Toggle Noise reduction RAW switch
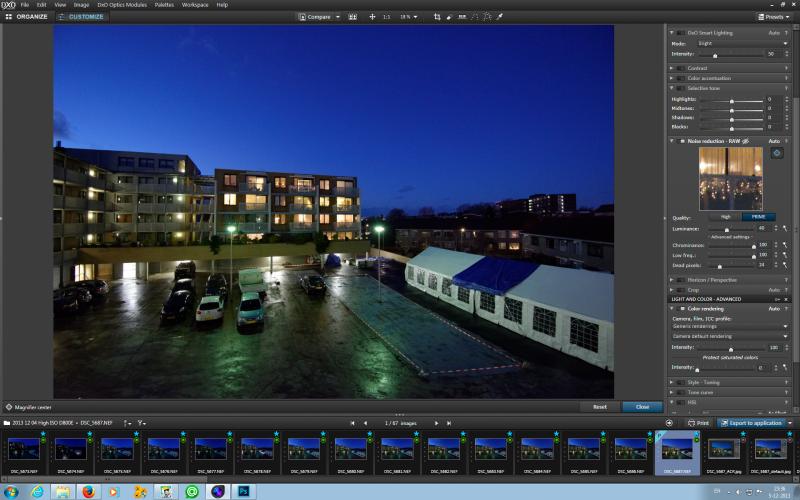The image size is (800, 500). pyautogui.click(x=681, y=141)
